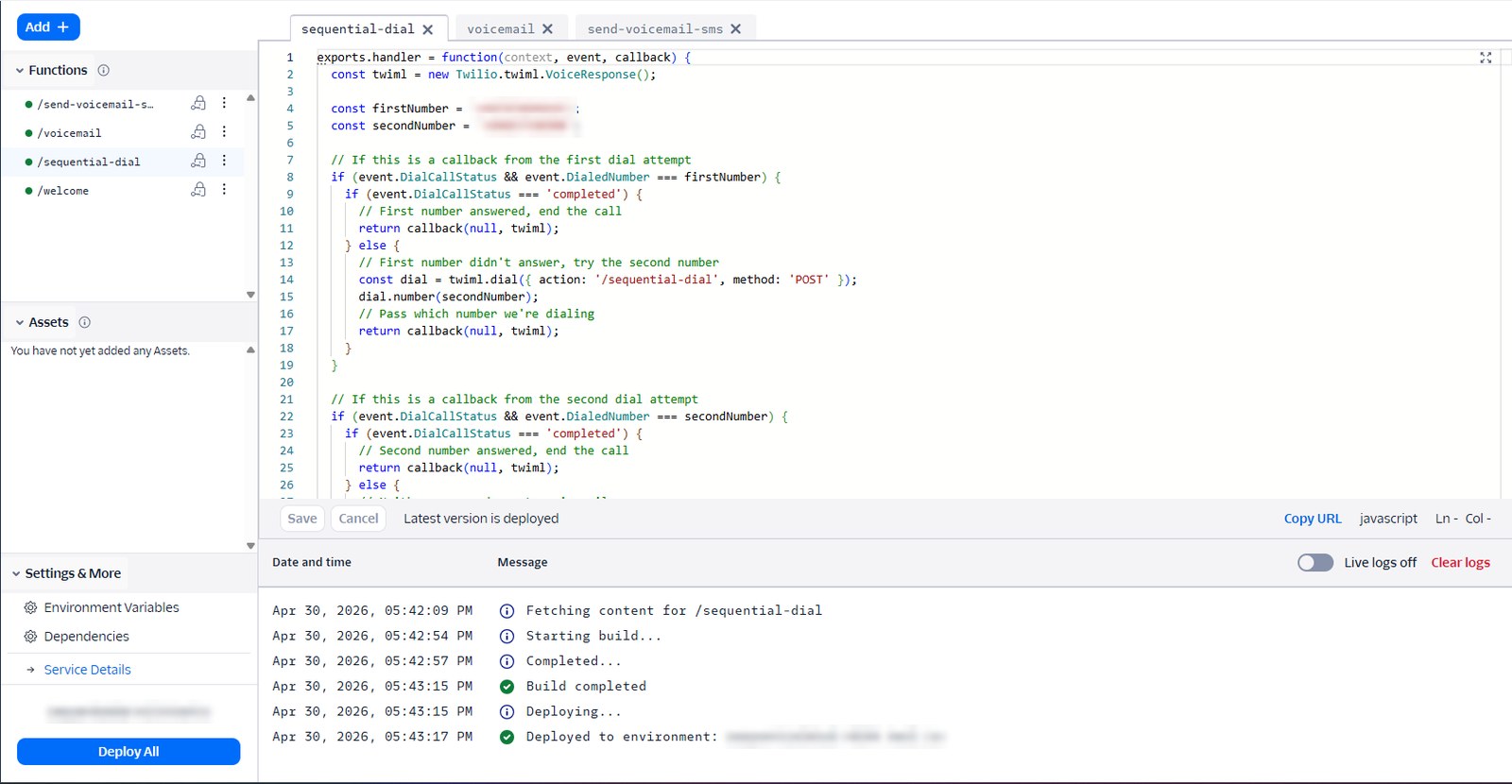This screenshot has height=784, width=1512.
Task: Click the Assets panel scroll-down arrow
Action: point(250,546)
